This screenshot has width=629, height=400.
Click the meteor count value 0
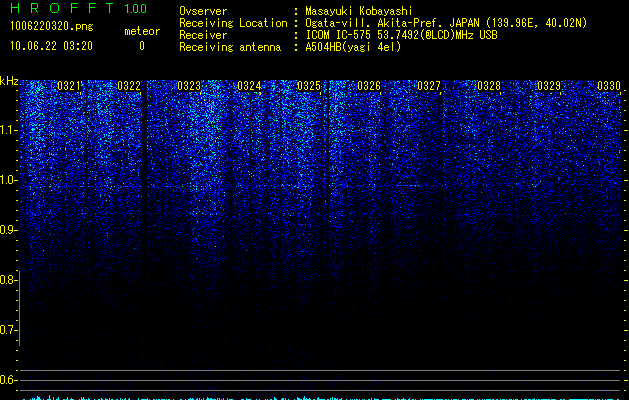click(142, 46)
